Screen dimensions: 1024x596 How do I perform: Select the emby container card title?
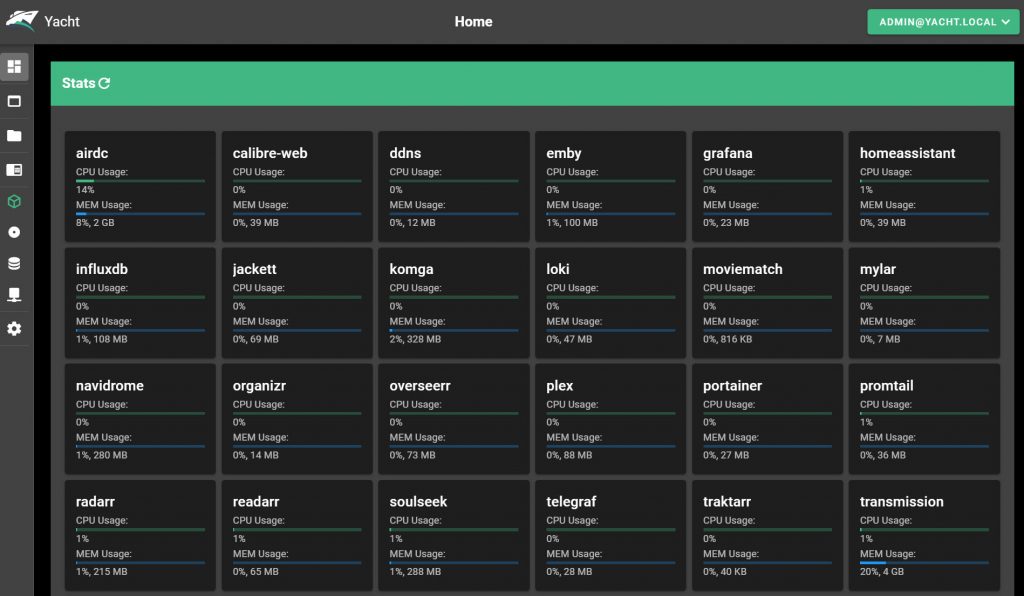click(x=564, y=153)
